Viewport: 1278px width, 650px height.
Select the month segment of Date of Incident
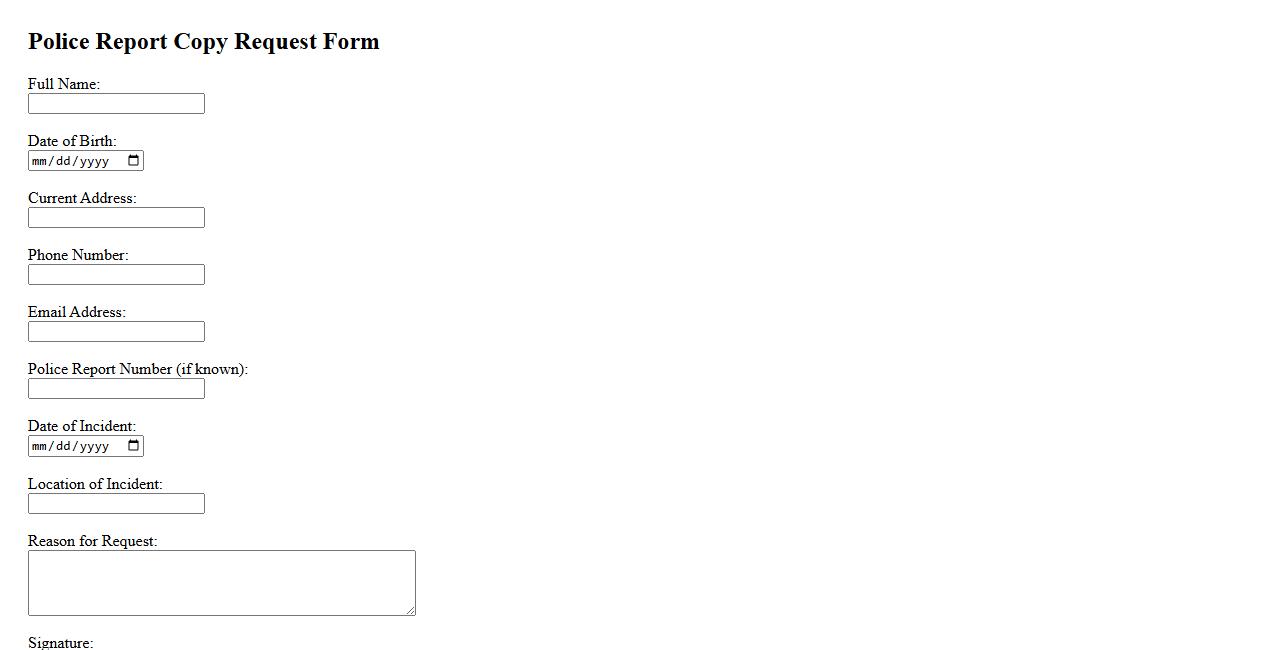point(40,446)
